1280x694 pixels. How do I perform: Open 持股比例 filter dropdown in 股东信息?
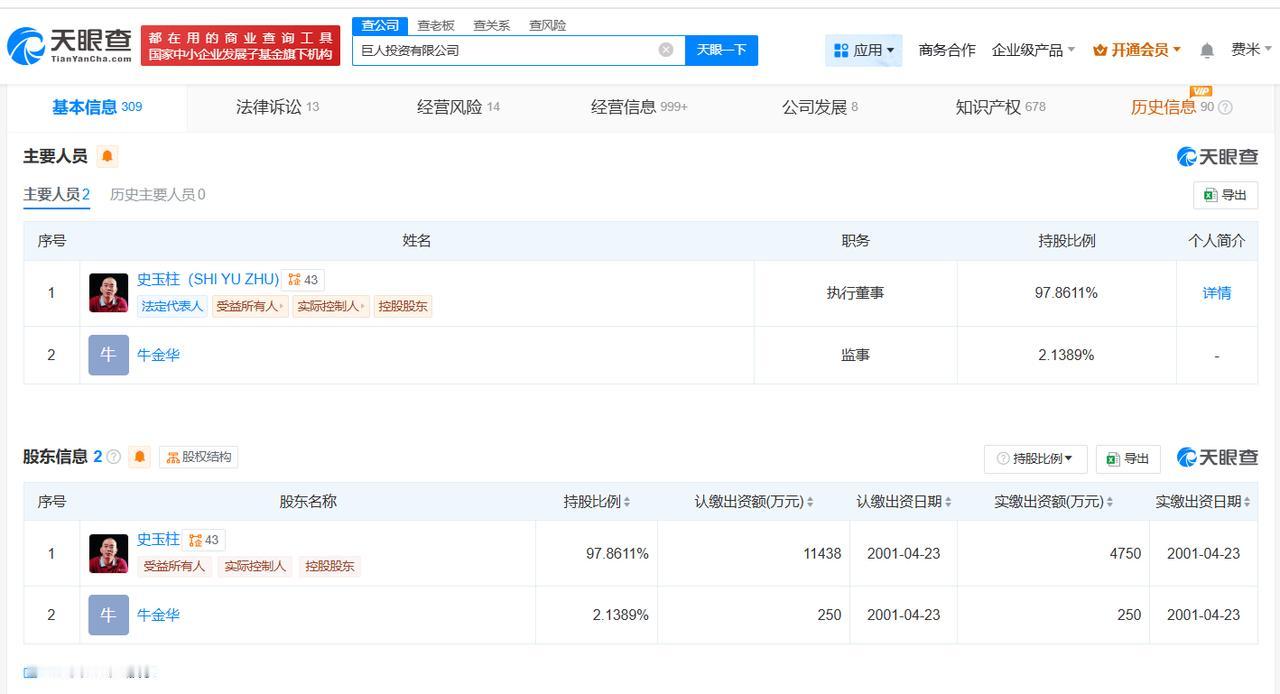[x=1035, y=458]
